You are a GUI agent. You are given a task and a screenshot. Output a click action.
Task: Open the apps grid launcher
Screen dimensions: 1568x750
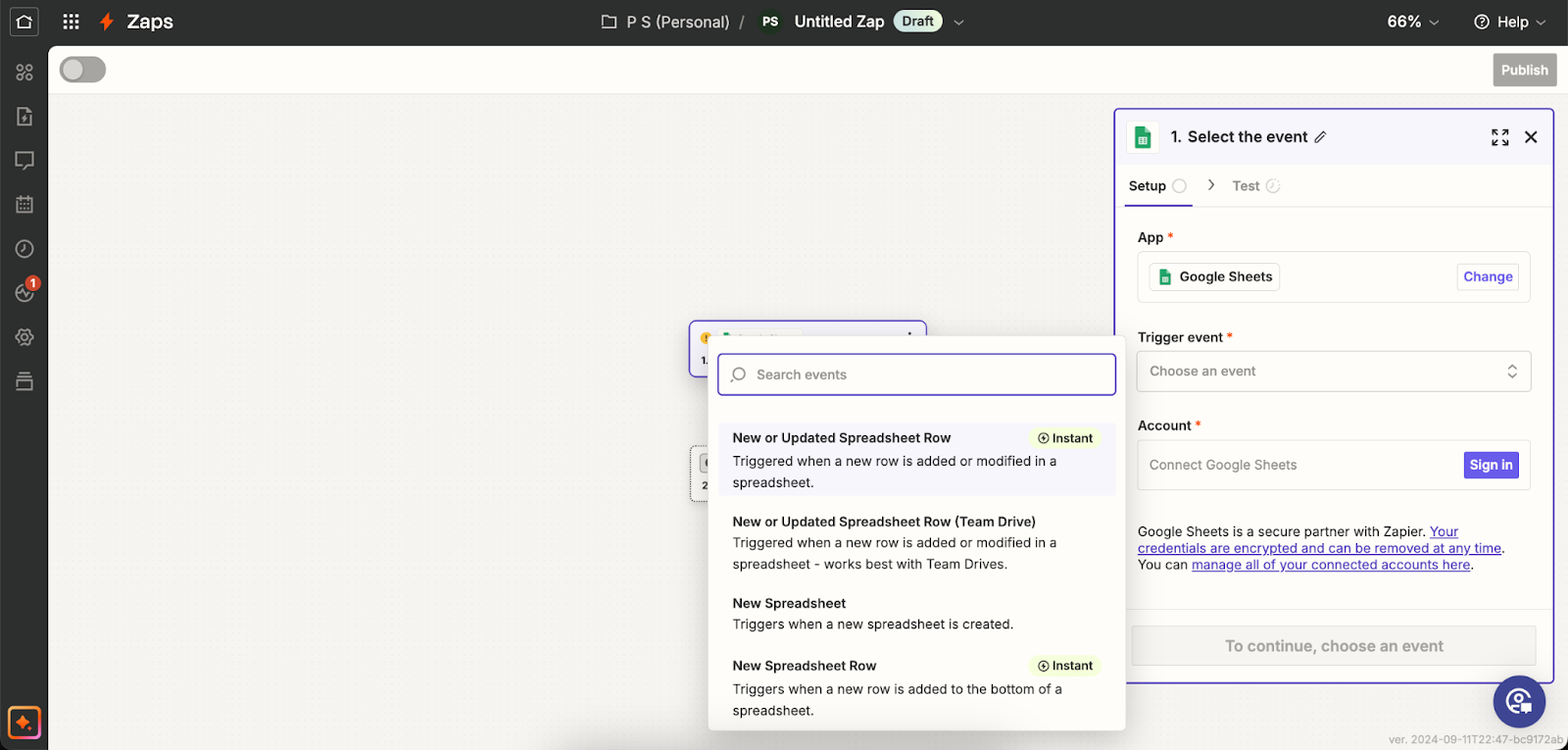click(71, 22)
